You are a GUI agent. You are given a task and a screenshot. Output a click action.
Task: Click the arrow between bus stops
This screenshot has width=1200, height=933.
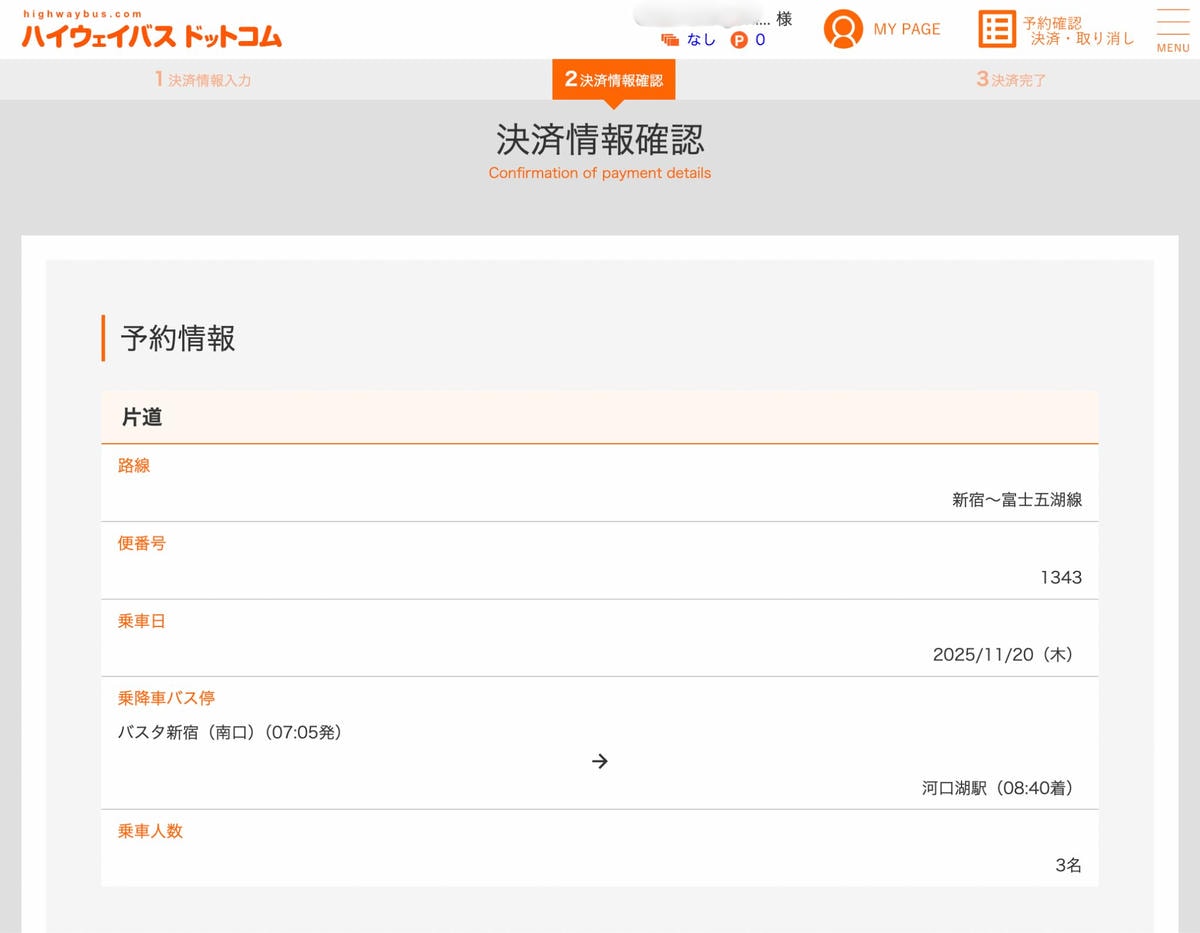(x=600, y=761)
